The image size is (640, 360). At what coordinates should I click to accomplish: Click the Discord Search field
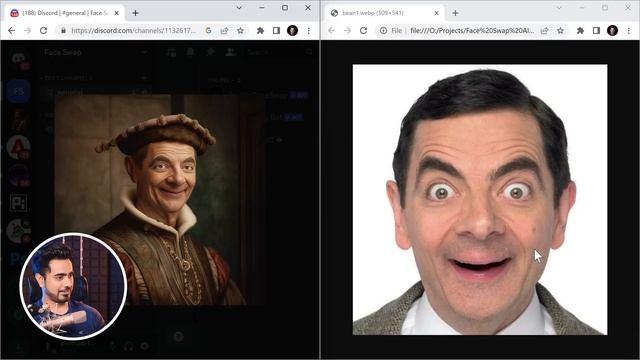pyautogui.click(x=280, y=52)
